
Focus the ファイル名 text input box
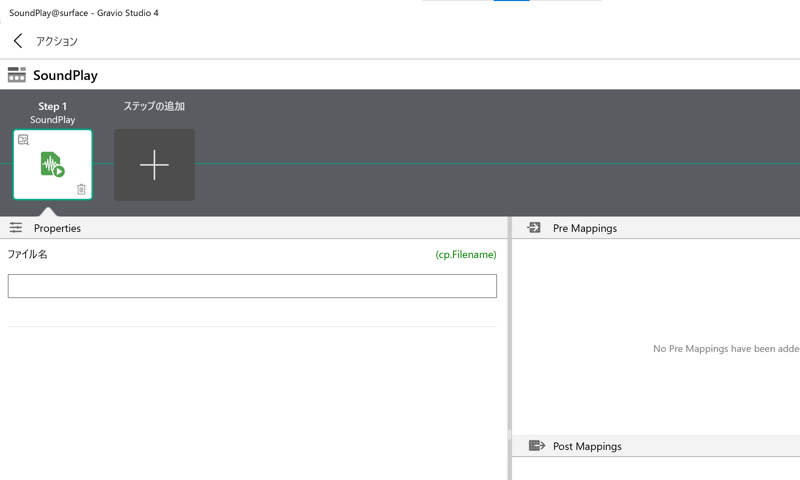tap(252, 286)
